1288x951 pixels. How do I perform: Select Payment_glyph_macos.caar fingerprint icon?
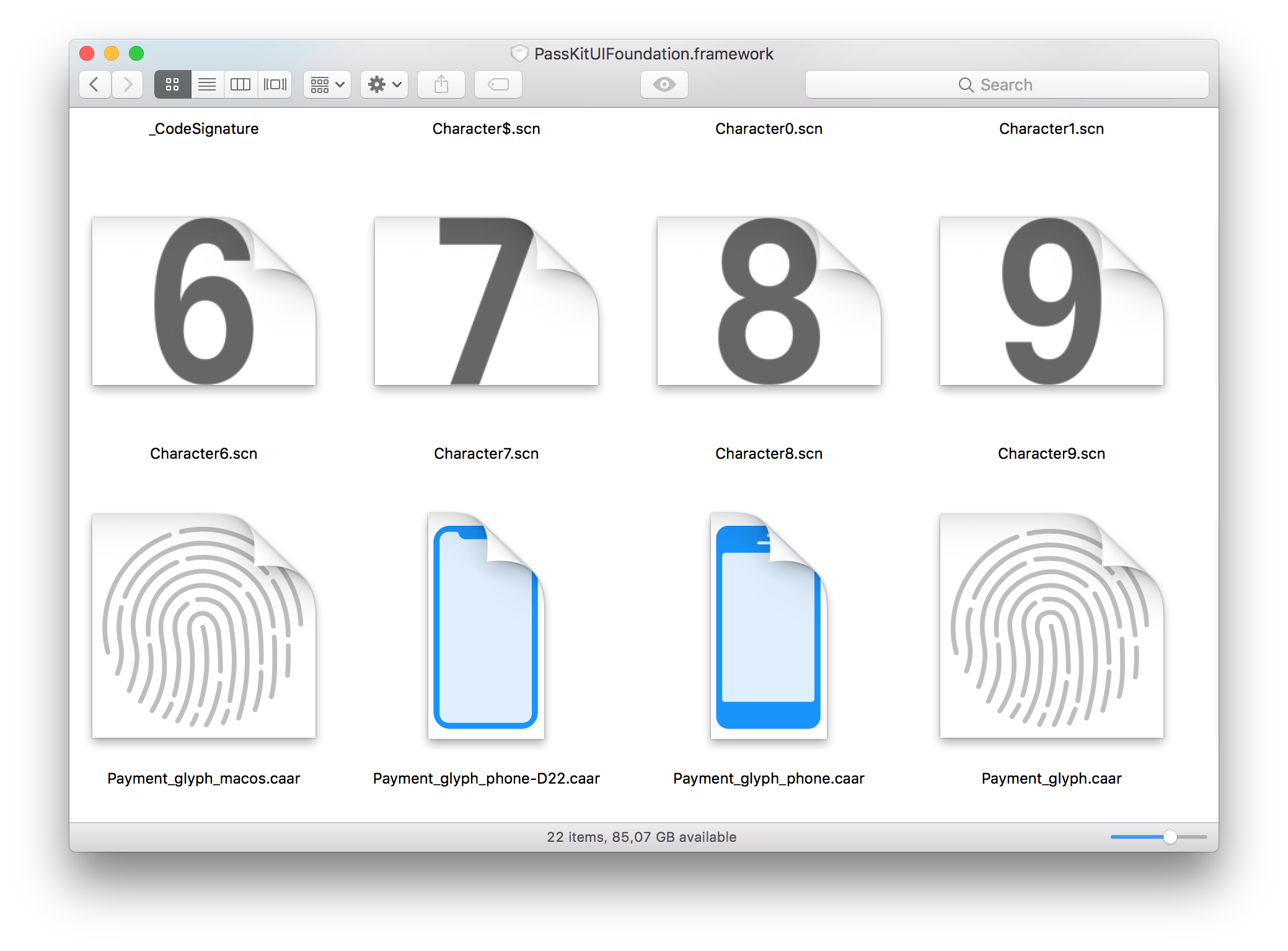(x=203, y=626)
